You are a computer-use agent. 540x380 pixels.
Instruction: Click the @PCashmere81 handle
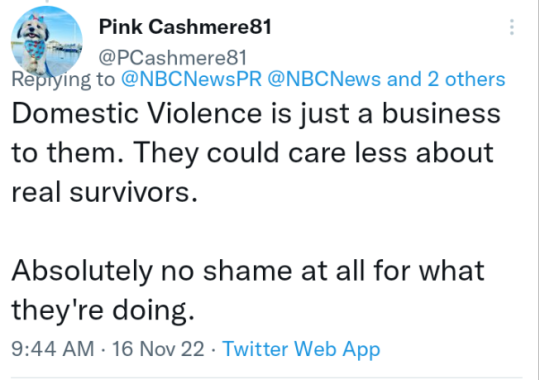pos(173,58)
